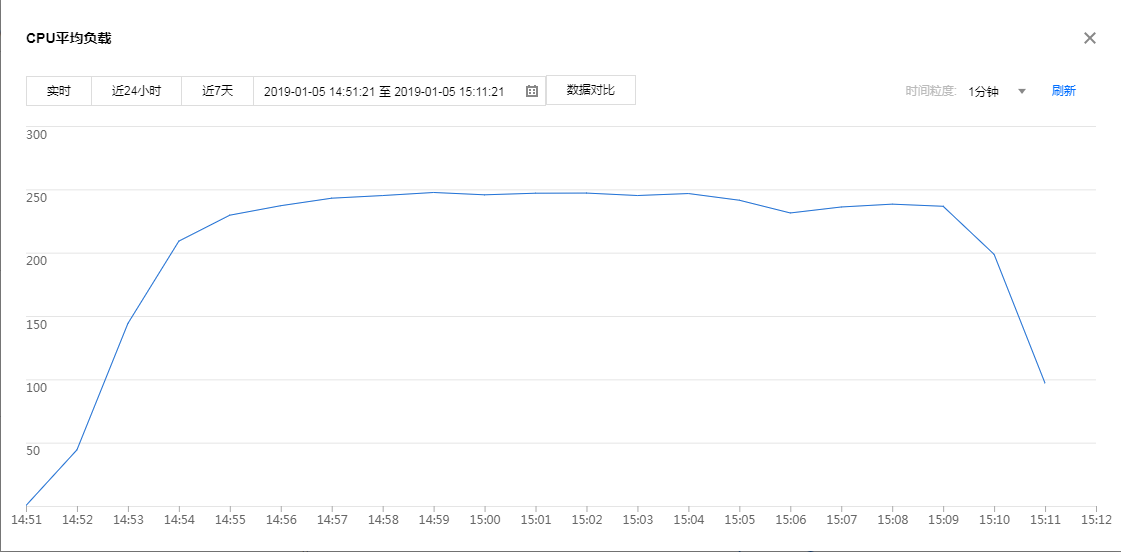Select the peak data point at 14:59
The width and height of the screenshot is (1121, 552).
click(434, 192)
